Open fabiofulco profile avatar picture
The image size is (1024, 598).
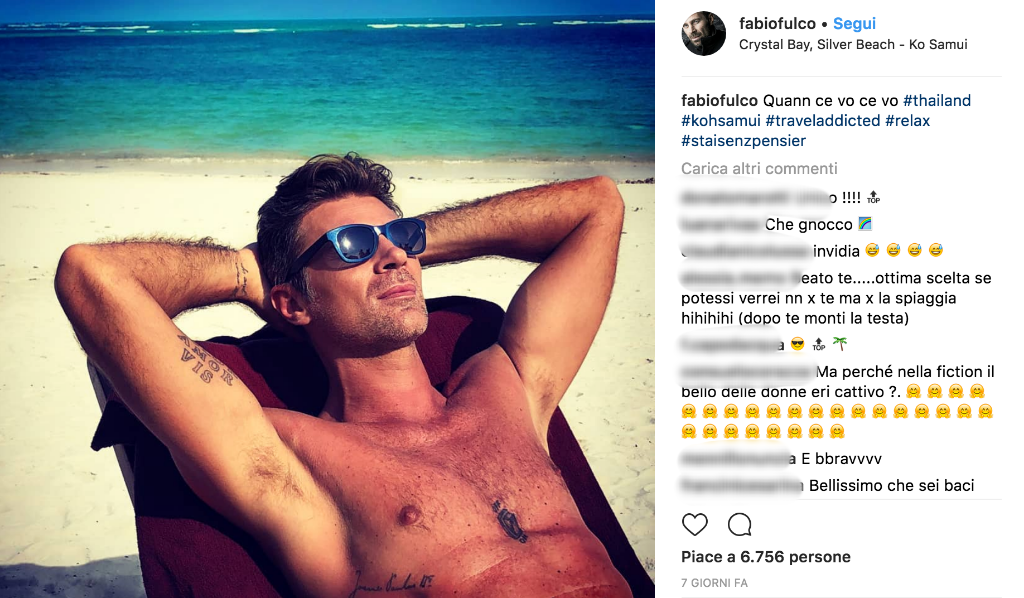(704, 33)
